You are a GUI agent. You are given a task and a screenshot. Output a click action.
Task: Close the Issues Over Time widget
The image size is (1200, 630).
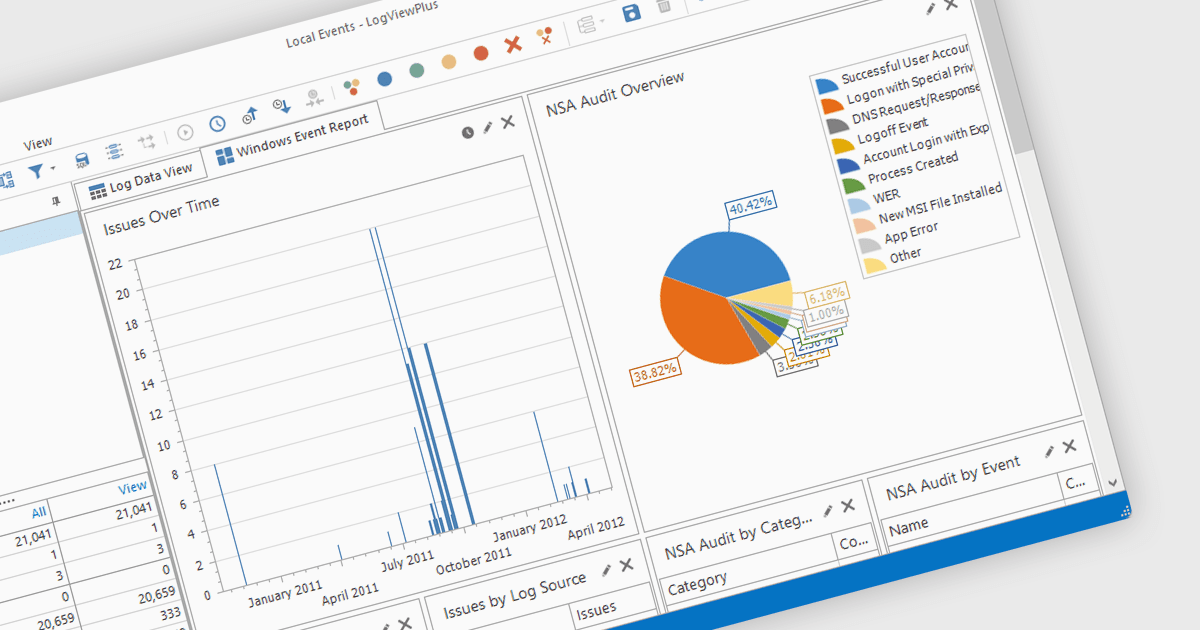point(507,122)
